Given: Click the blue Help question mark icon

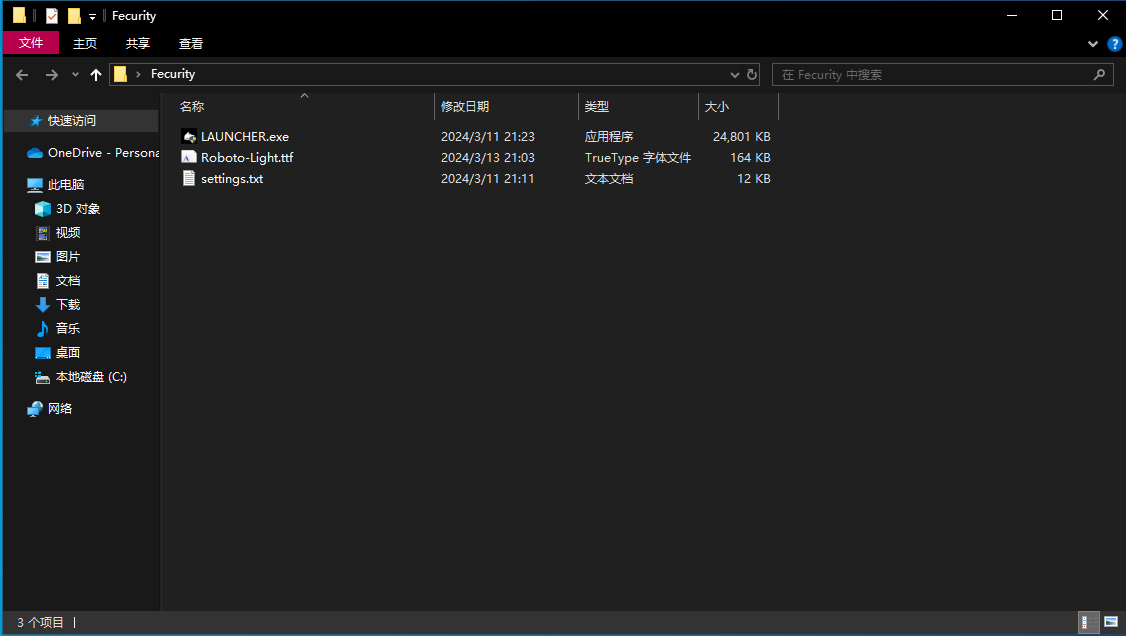Looking at the screenshot, I should tap(1114, 44).
